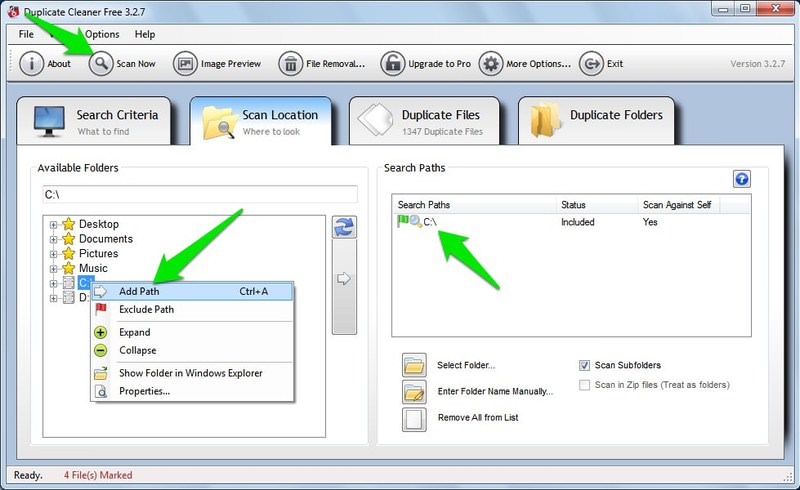Click the Status column header
The image size is (800, 490).
click(596, 205)
